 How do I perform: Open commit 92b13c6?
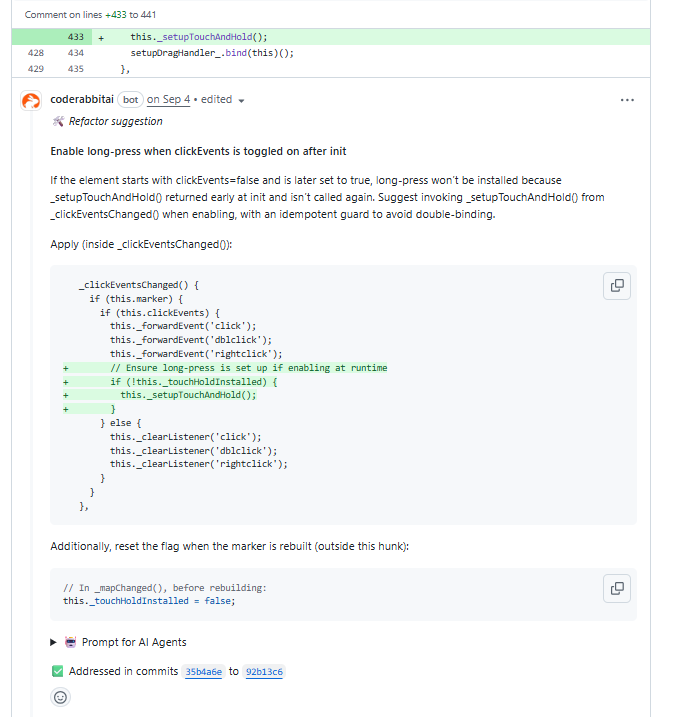(x=265, y=672)
